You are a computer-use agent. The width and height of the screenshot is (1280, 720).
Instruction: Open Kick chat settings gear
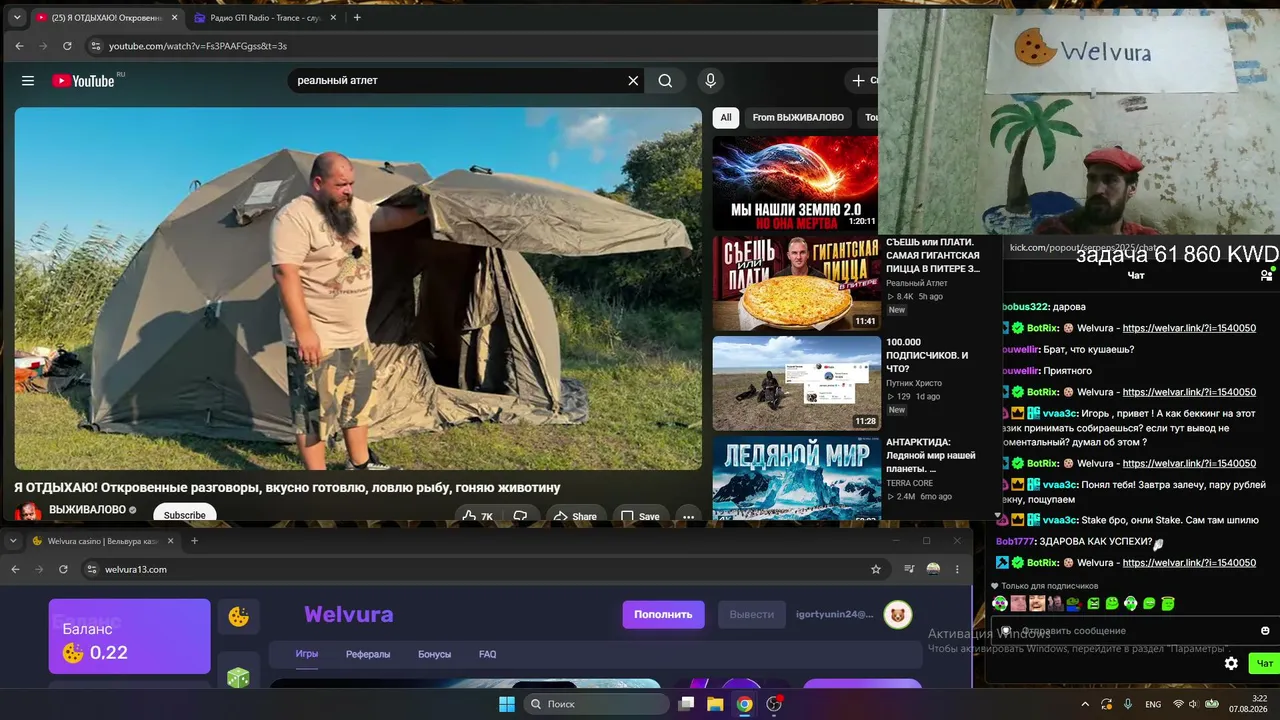[x=1231, y=663]
